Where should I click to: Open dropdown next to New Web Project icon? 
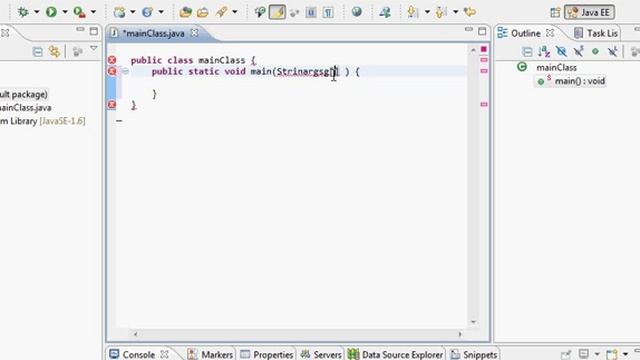click(x=133, y=12)
